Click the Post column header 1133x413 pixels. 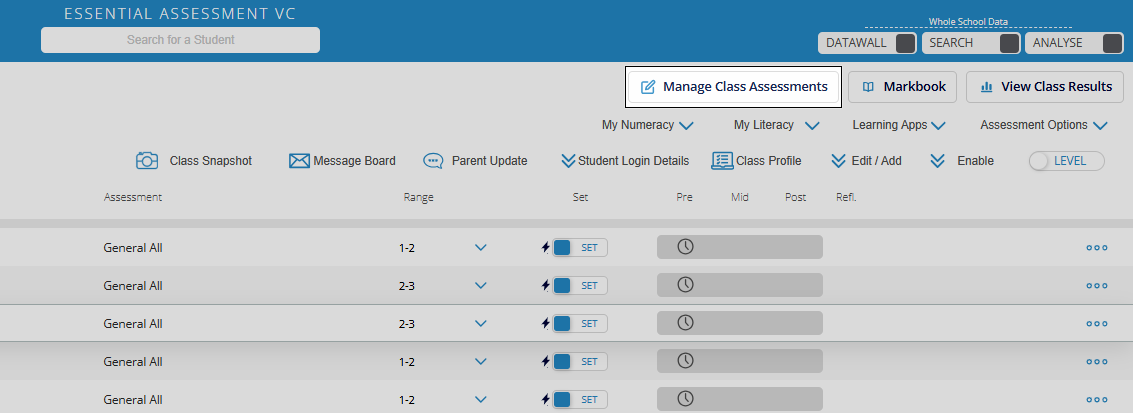[796, 197]
